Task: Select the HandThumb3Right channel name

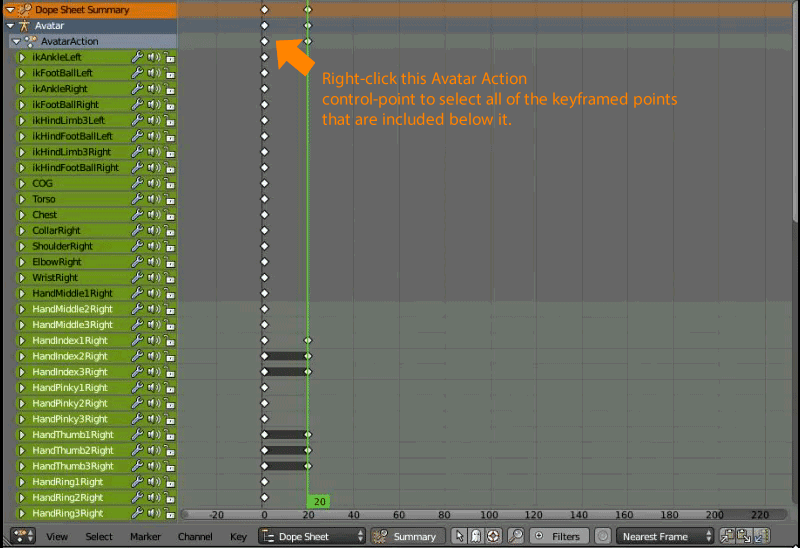Action: tap(72, 466)
